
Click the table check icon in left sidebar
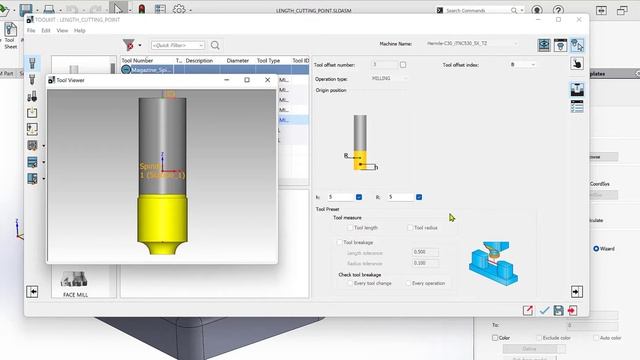click(x=32, y=162)
